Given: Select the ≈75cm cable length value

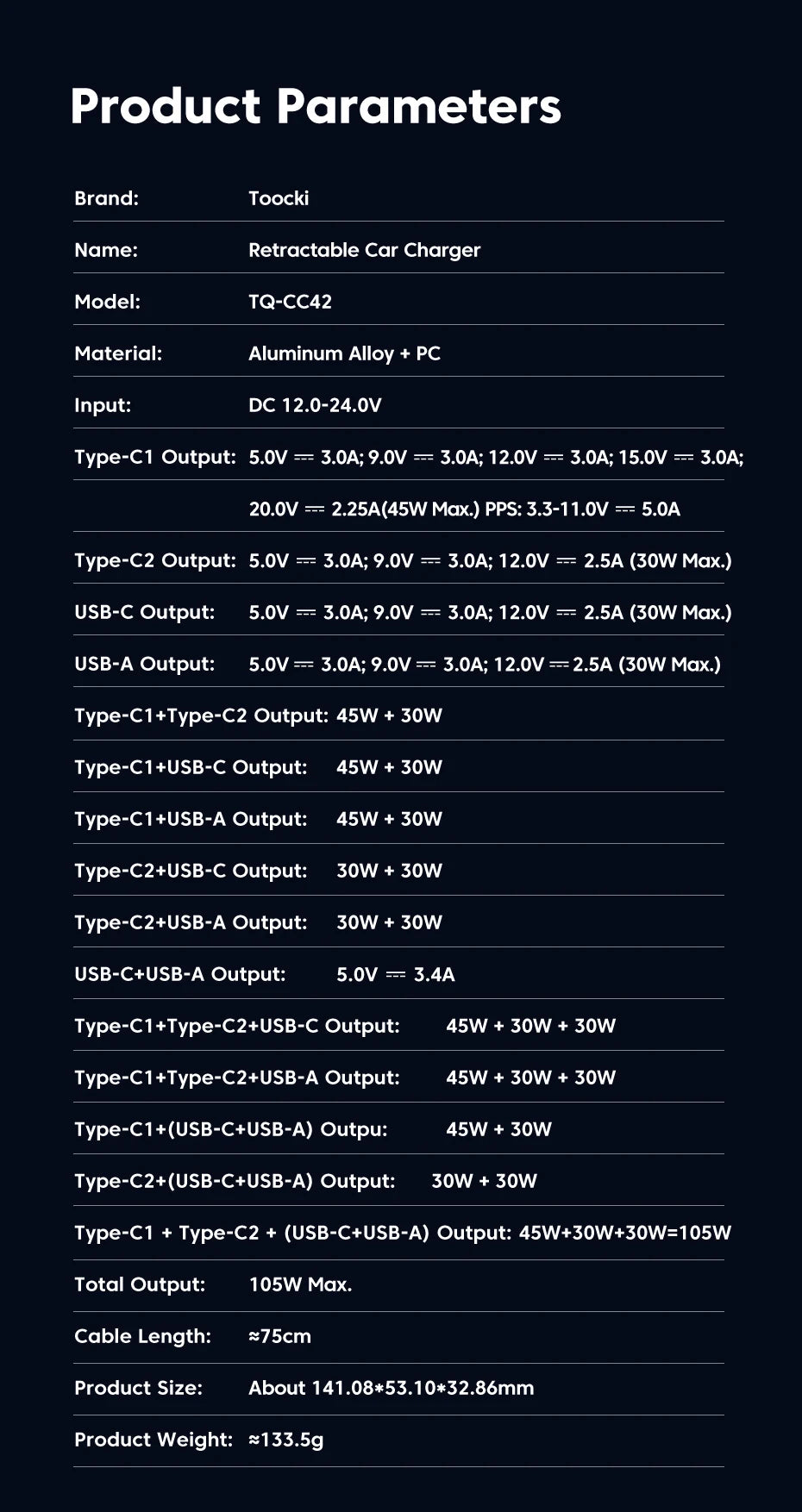Looking at the screenshot, I should (279, 1336).
